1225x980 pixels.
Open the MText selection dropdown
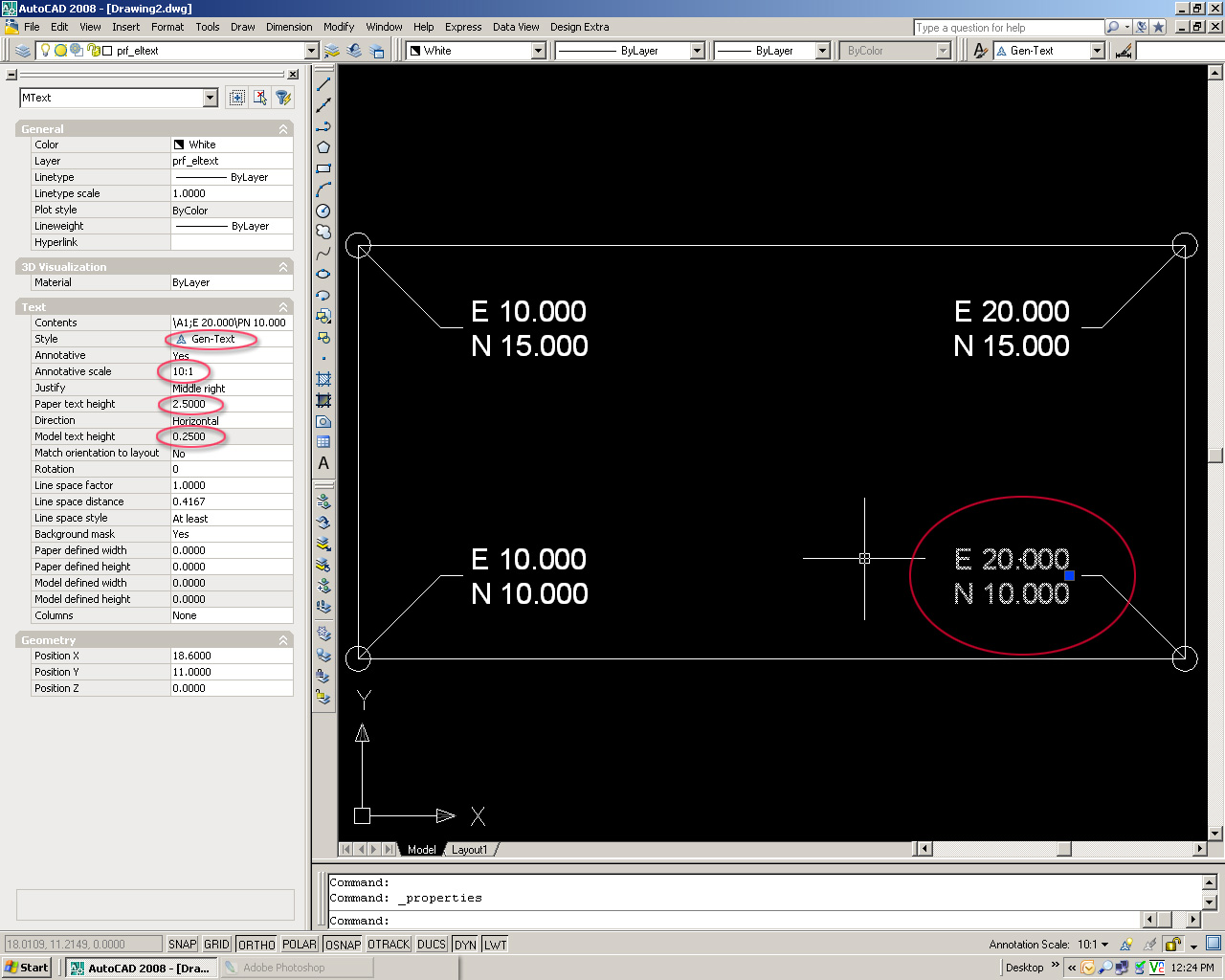point(212,97)
